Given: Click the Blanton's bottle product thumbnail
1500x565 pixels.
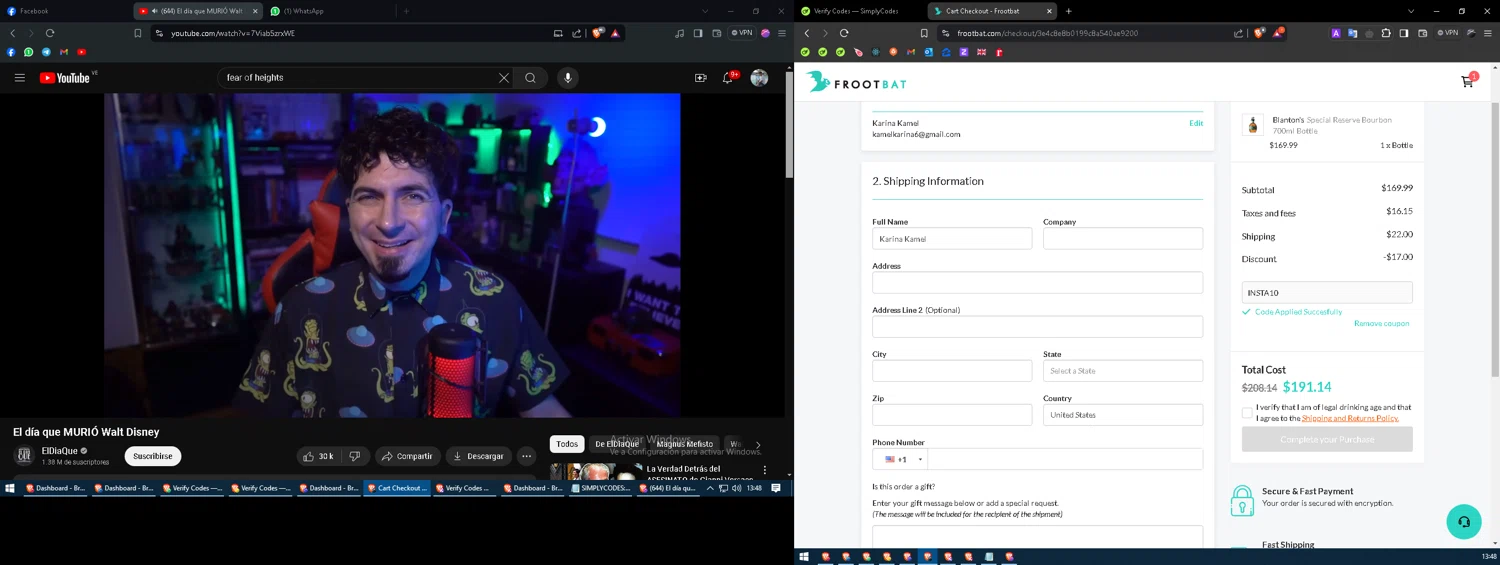Looking at the screenshot, I should click(1253, 125).
